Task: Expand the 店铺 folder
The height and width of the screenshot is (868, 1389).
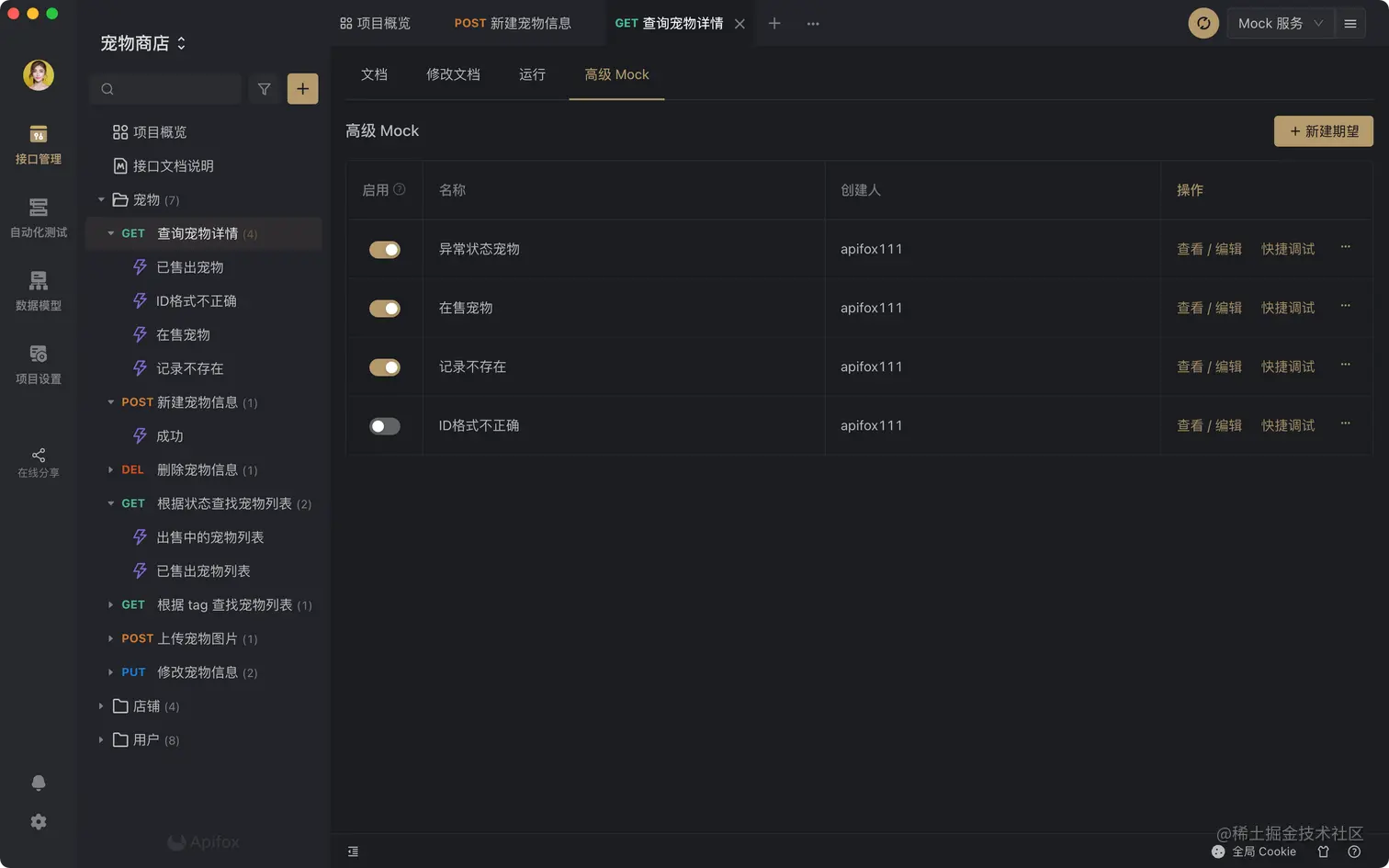Action: (101, 705)
